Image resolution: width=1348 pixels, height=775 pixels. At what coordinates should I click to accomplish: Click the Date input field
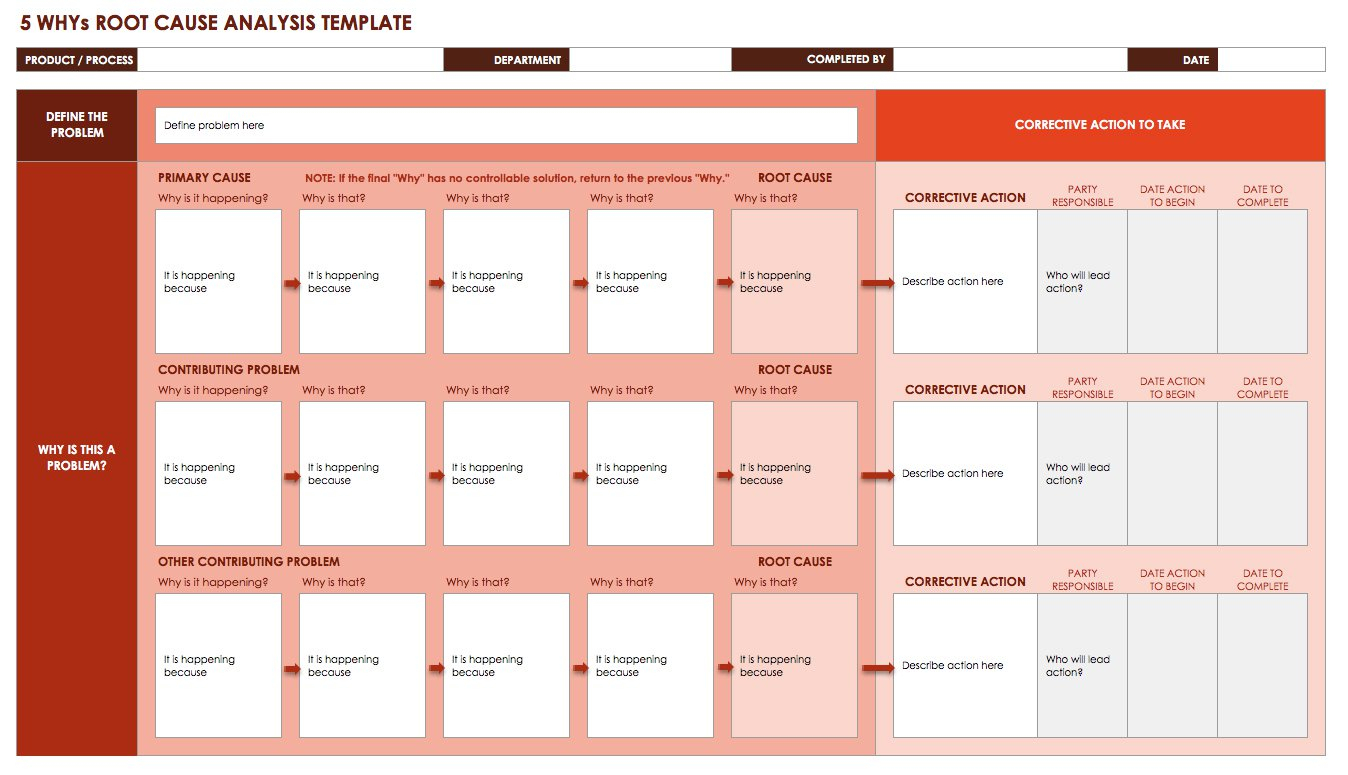[x=1271, y=60]
